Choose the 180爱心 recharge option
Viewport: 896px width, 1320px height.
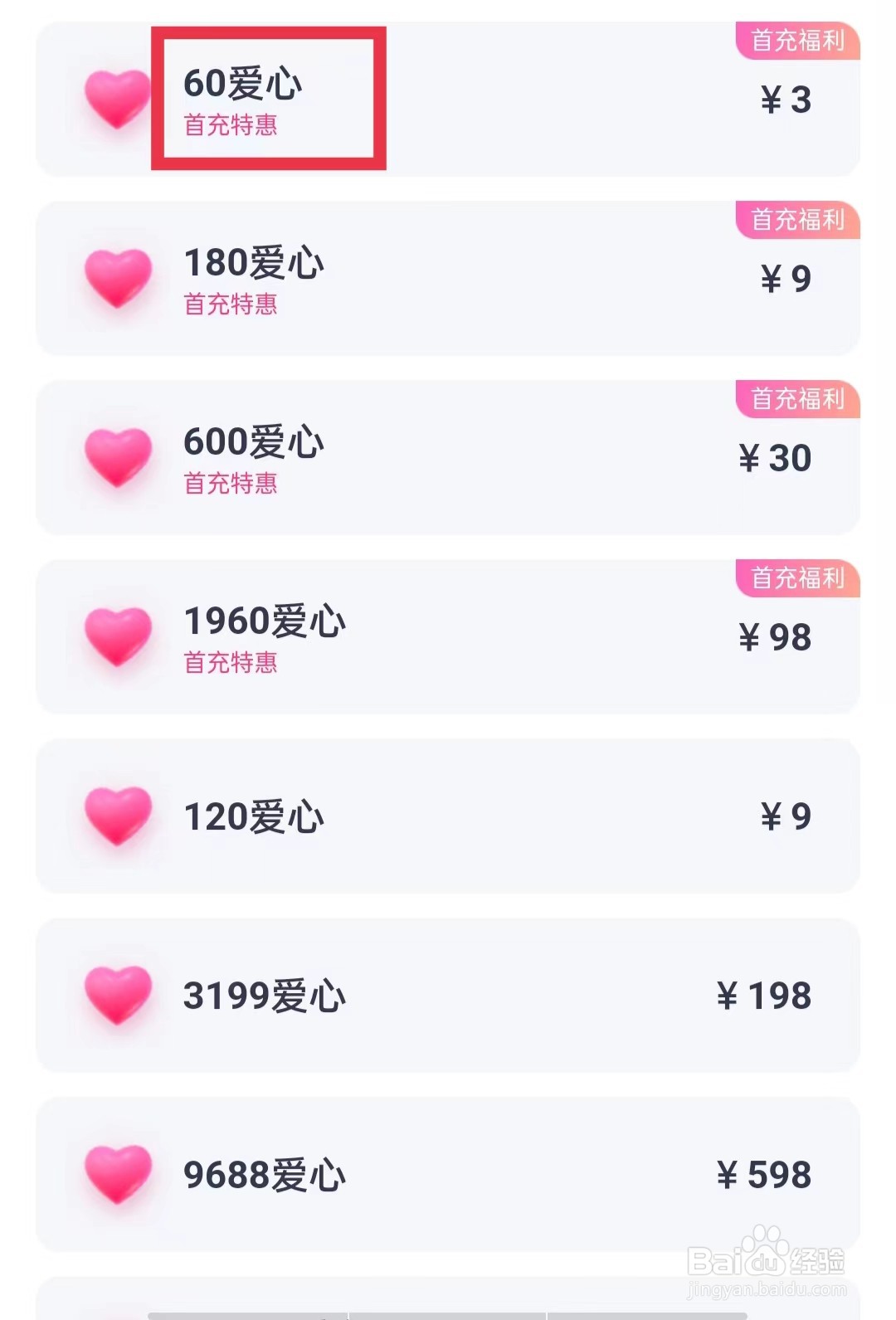448,278
